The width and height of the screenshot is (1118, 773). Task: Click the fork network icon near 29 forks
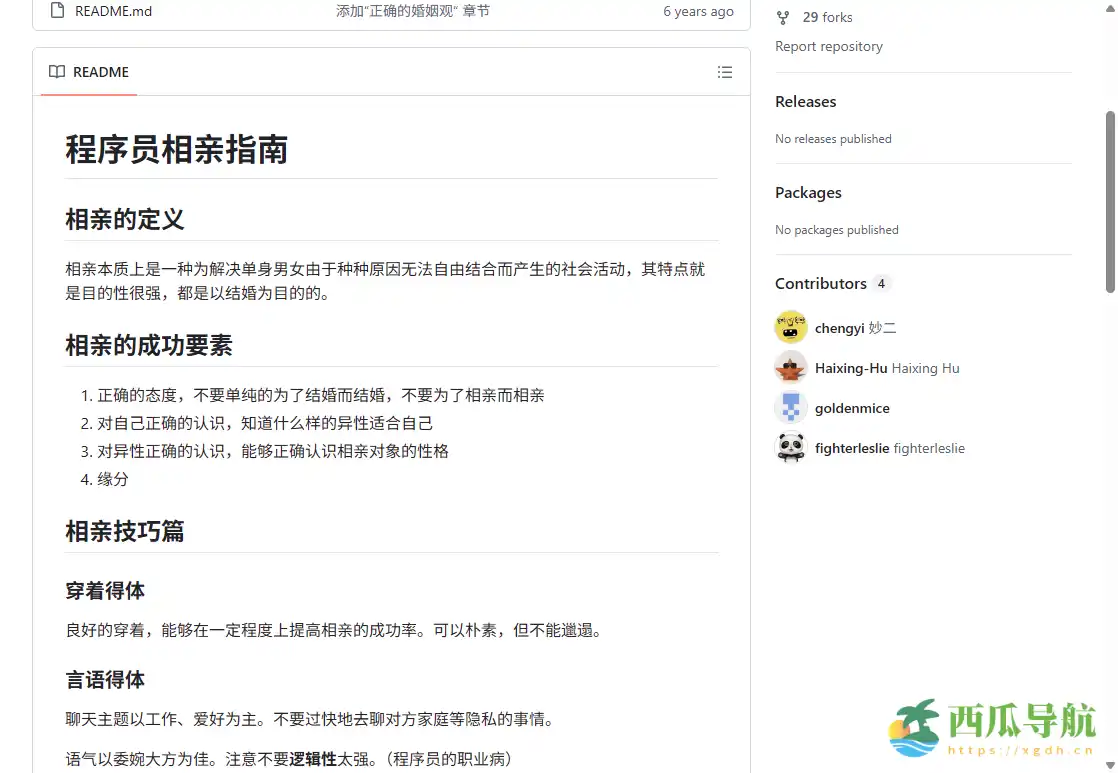(782, 16)
